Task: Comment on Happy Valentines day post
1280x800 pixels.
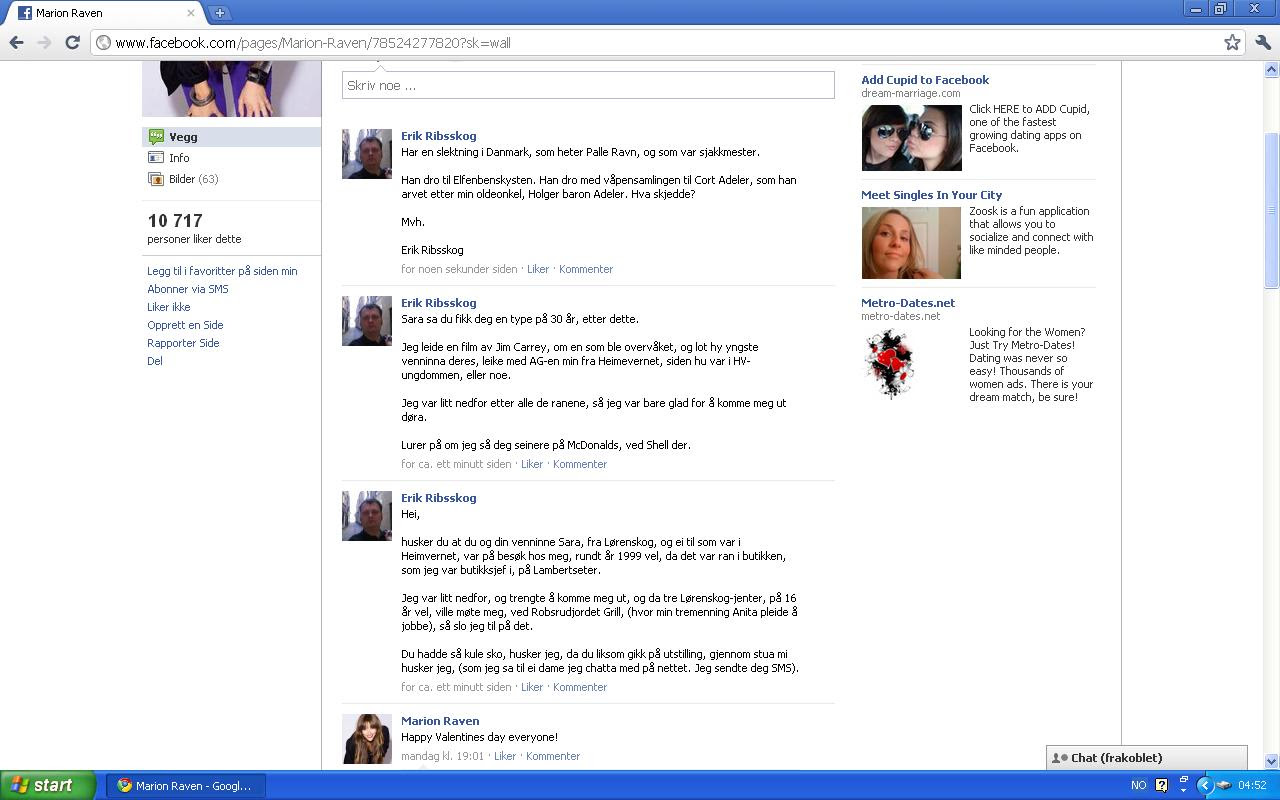Action: coord(553,756)
